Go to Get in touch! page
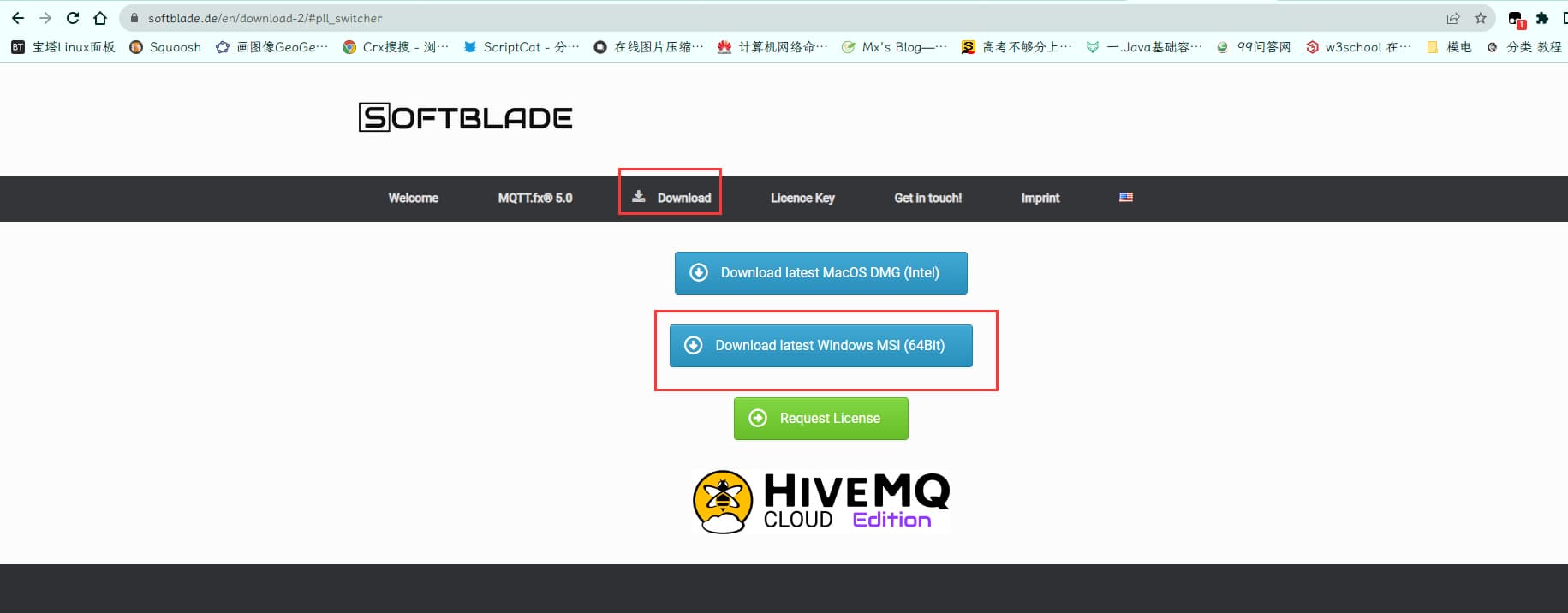 tap(927, 199)
